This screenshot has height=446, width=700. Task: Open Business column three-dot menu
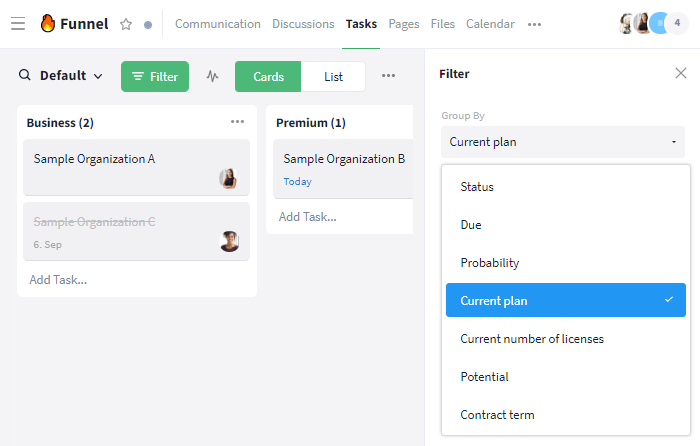238,121
